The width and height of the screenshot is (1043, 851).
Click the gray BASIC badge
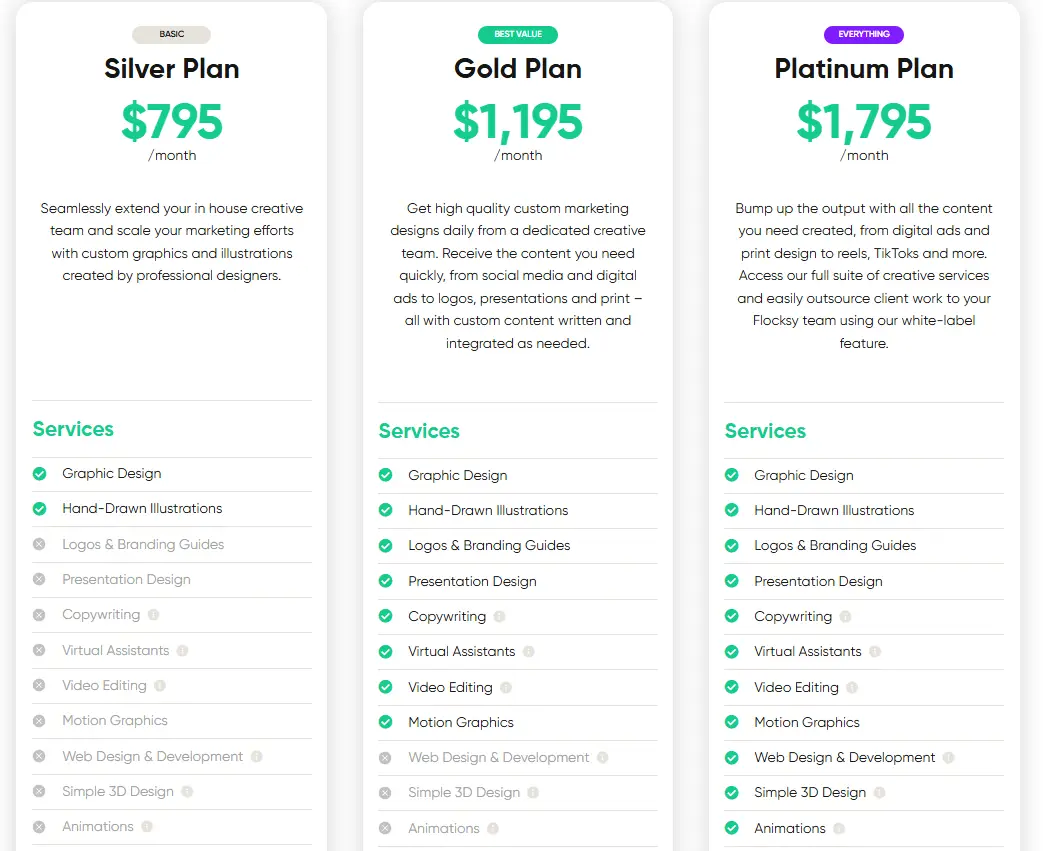172,35
